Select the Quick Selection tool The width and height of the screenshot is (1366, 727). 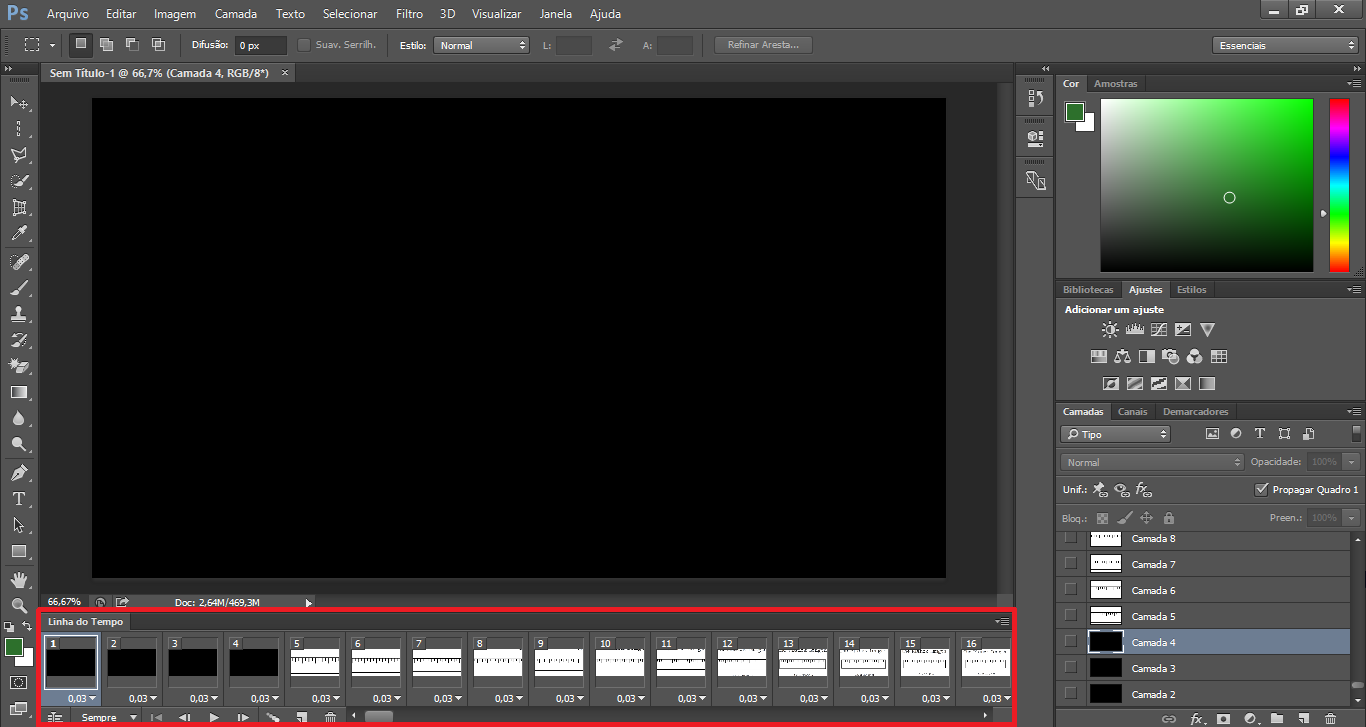pos(19,181)
